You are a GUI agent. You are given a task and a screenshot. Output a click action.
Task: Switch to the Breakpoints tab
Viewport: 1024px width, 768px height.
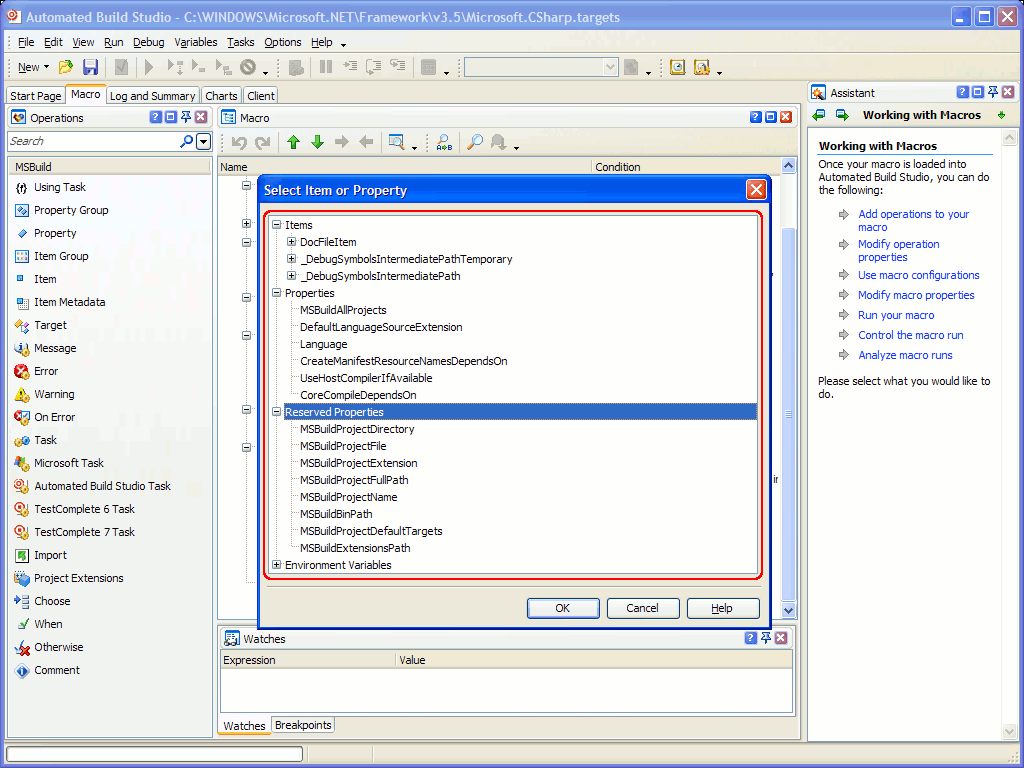pyautogui.click(x=303, y=725)
